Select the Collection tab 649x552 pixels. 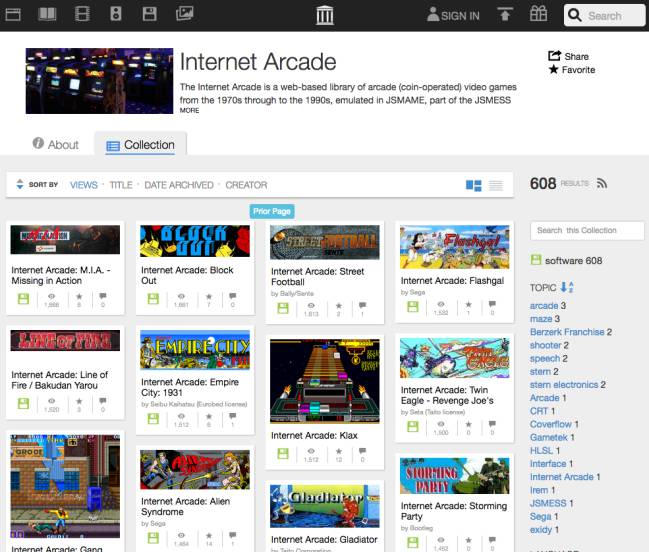point(141,144)
